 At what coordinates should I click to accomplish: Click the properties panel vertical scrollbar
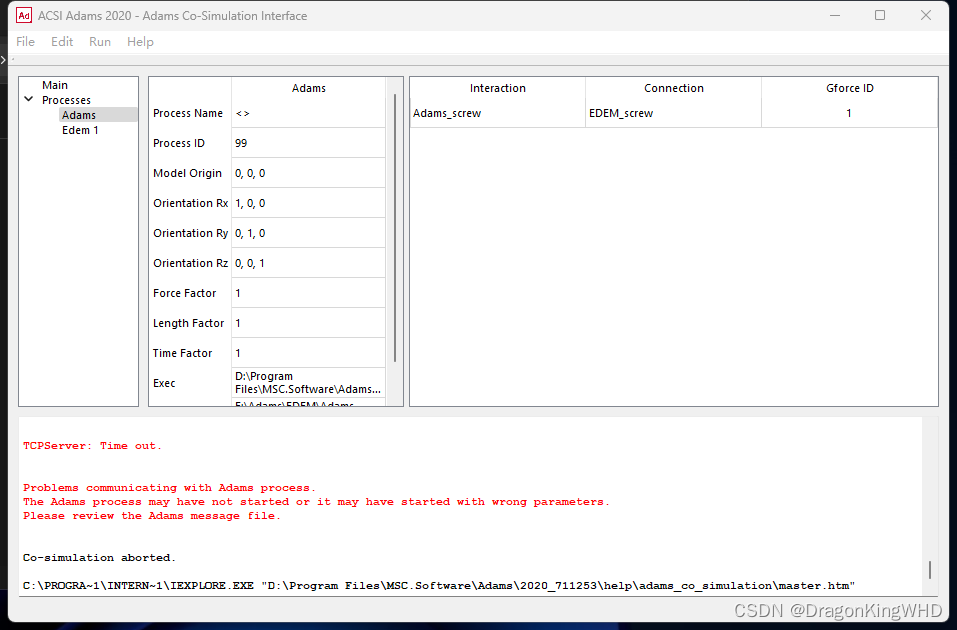coord(395,228)
